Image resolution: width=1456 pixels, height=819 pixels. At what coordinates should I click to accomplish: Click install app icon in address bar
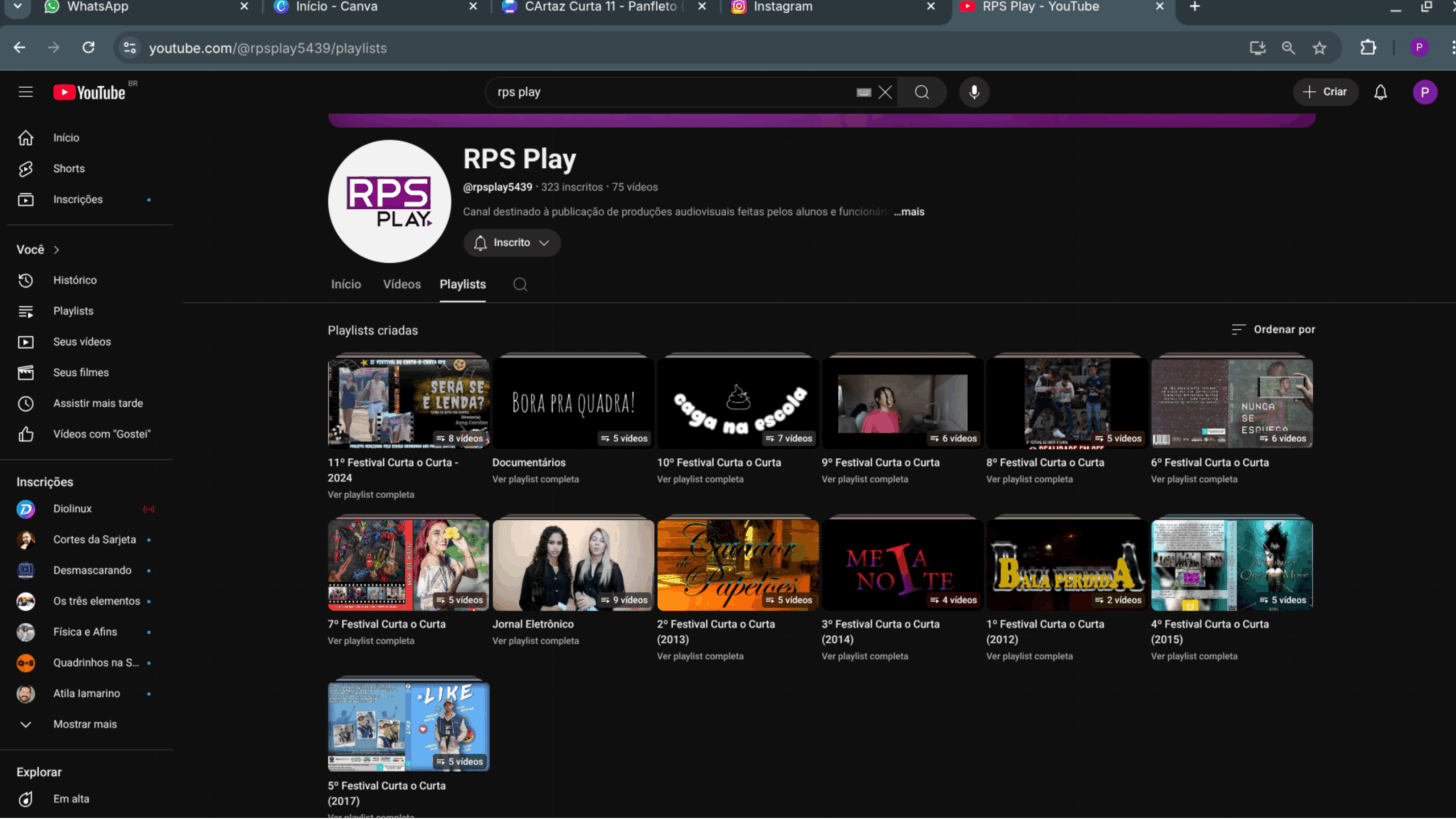pyautogui.click(x=1258, y=48)
